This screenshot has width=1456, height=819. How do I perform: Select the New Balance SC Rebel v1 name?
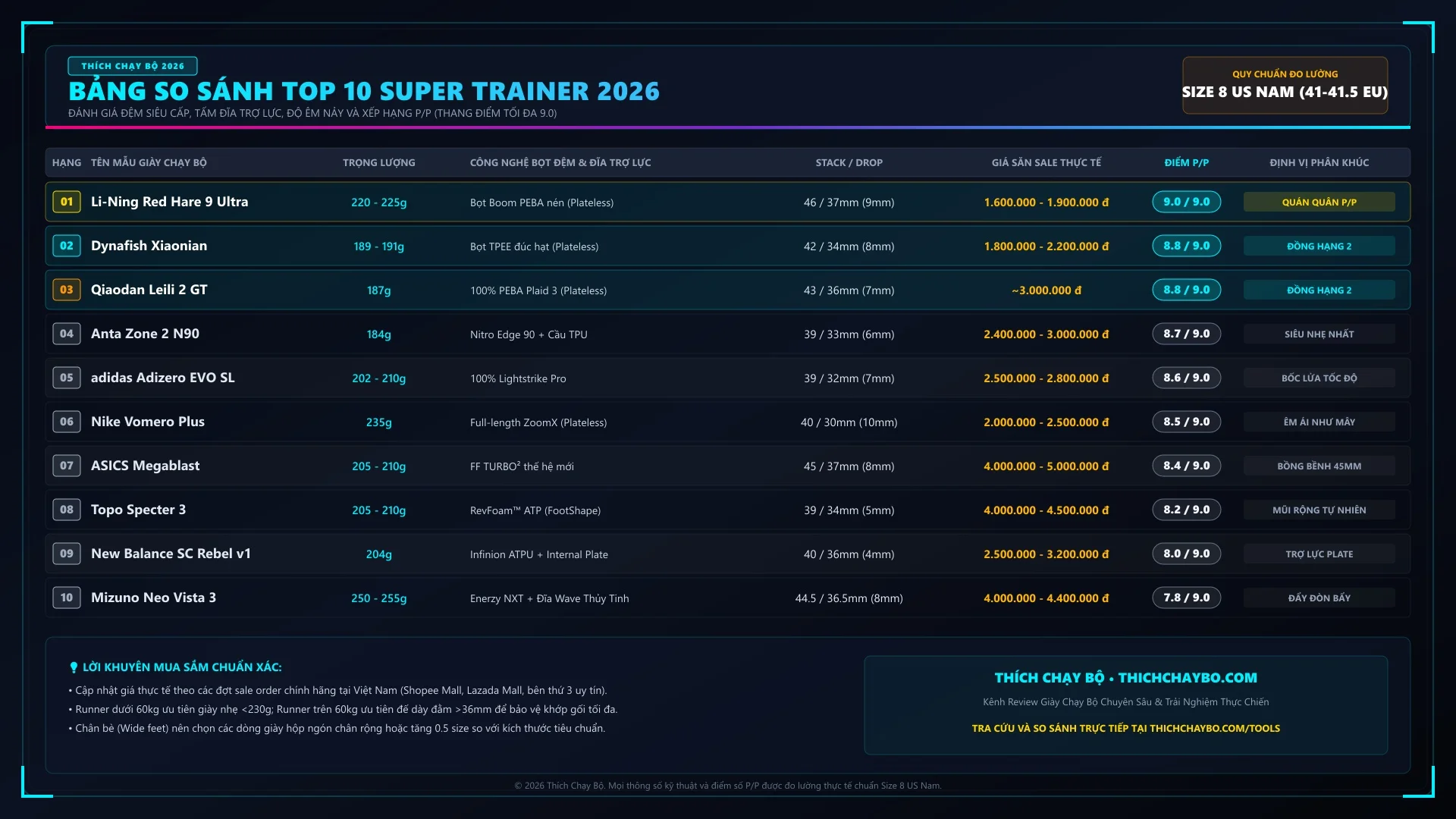click(x=171, y=554)
